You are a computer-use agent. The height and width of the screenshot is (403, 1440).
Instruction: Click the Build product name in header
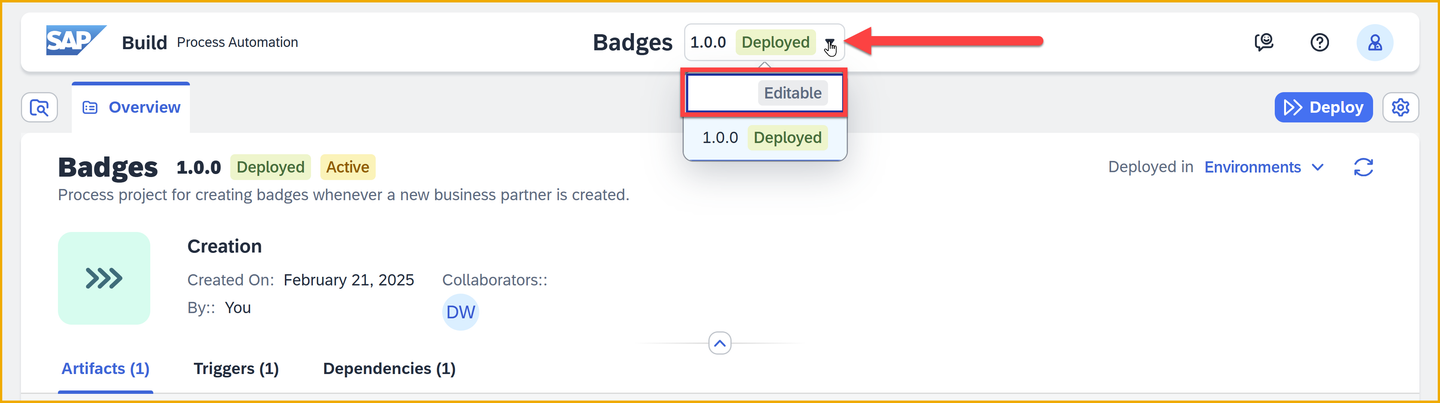[144, 42]
